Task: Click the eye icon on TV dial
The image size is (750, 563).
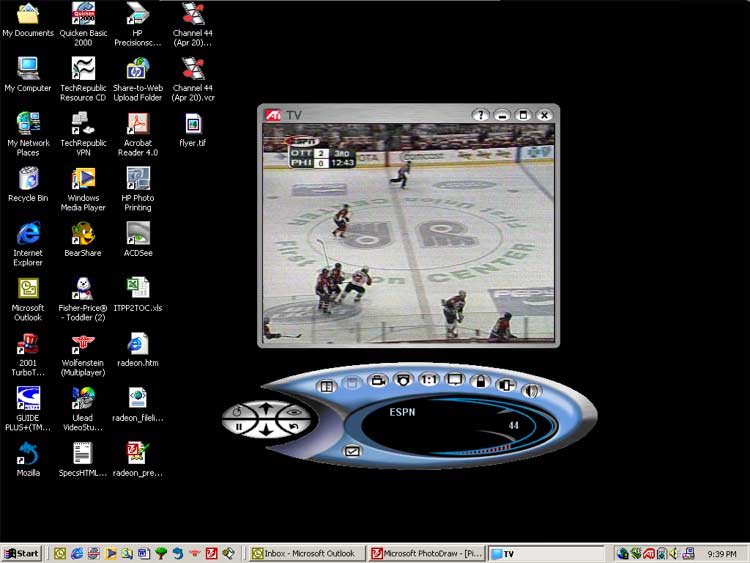Action: click(294, 411)
